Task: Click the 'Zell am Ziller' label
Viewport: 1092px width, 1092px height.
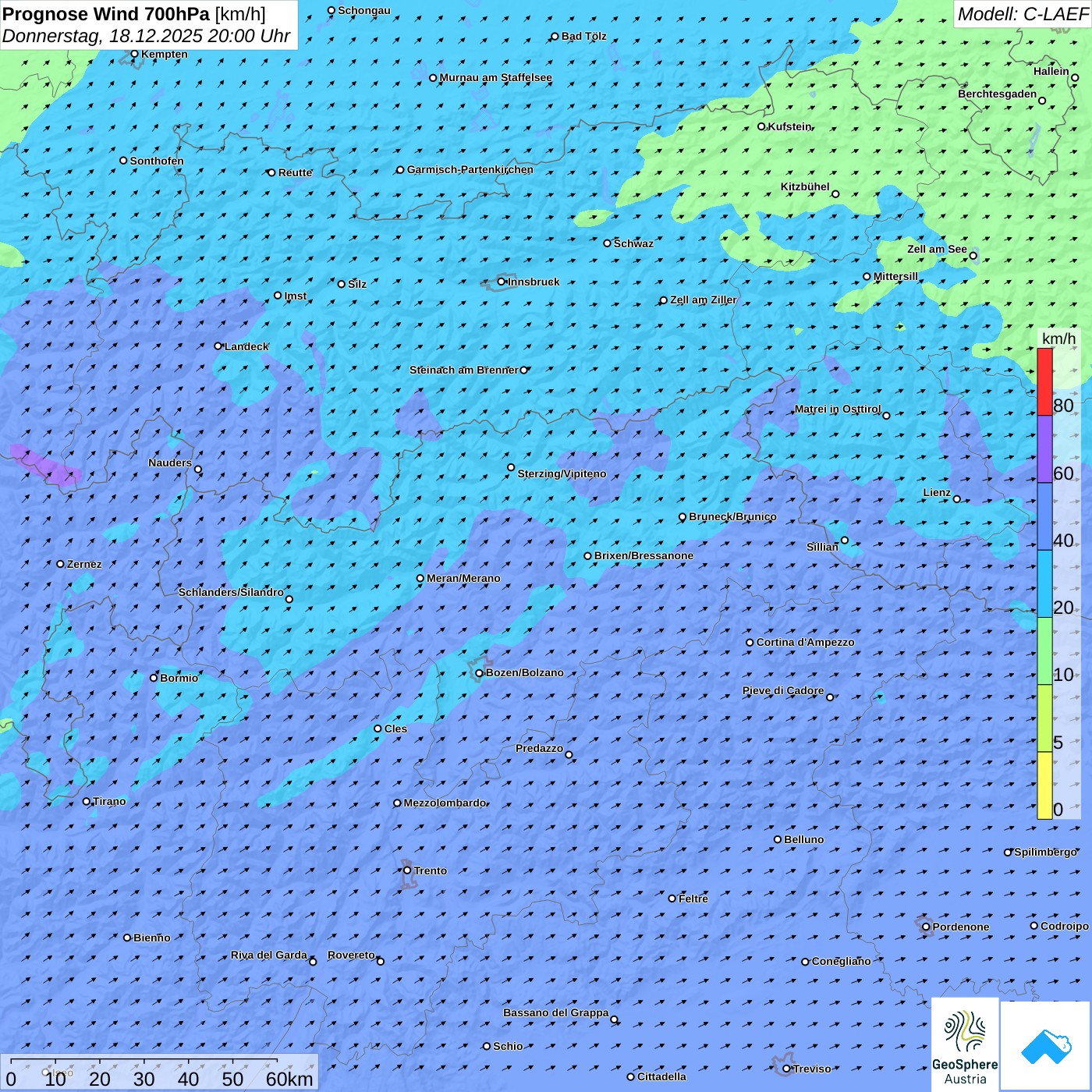Action: pyautogui.click(x=704, y=300)
